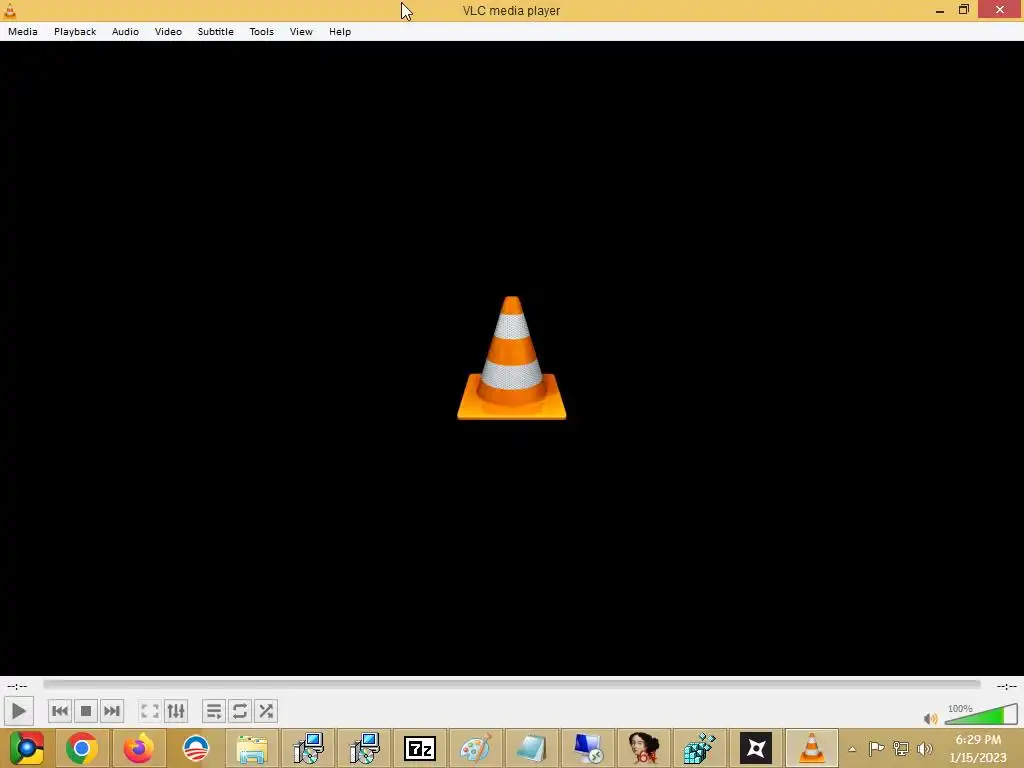The image size is (1024, 768).
Task: Jump to previous media track
Action: (59, 711)
